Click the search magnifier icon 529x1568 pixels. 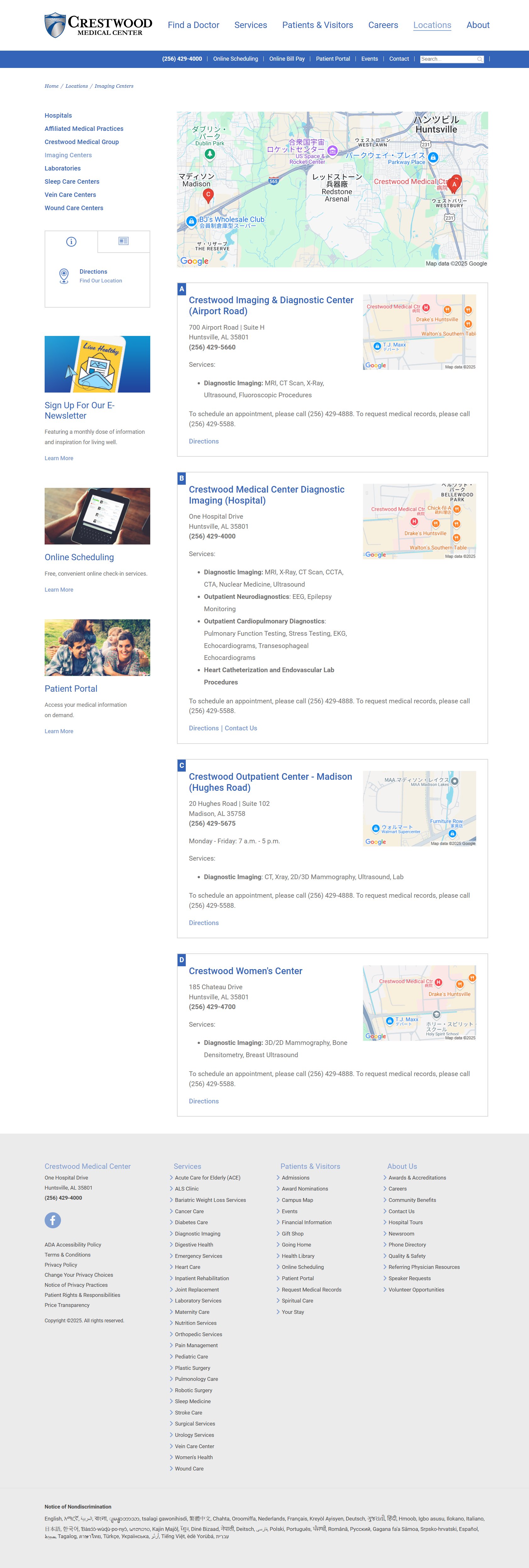point(480,59)
